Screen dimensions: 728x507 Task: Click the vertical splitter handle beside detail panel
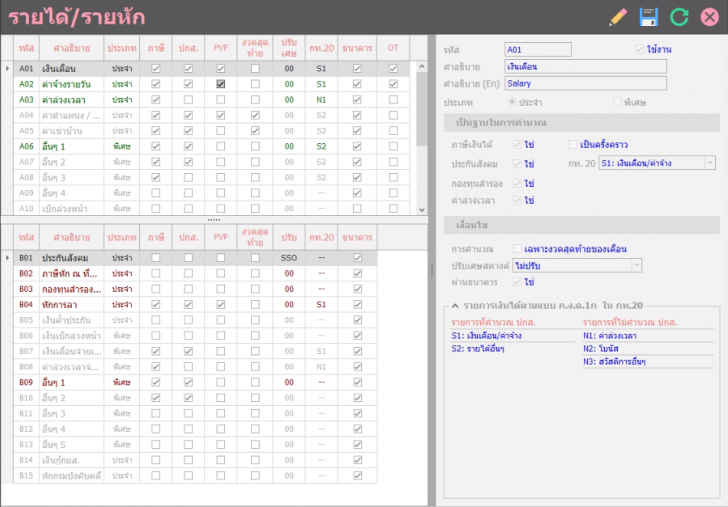click(x=432, y=269)
